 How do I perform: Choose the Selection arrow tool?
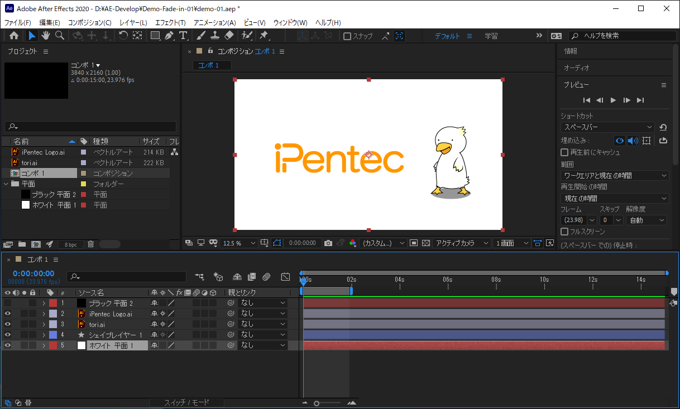point(32,36)
